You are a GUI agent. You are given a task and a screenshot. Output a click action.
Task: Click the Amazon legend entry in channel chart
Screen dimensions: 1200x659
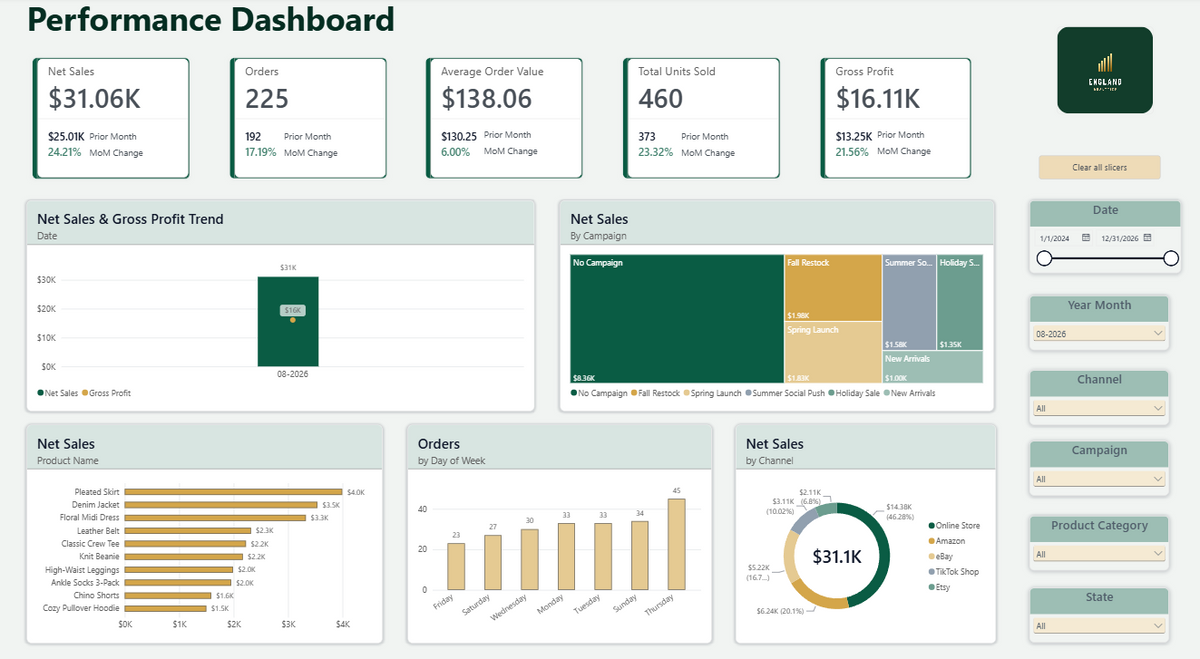[946, 541]
